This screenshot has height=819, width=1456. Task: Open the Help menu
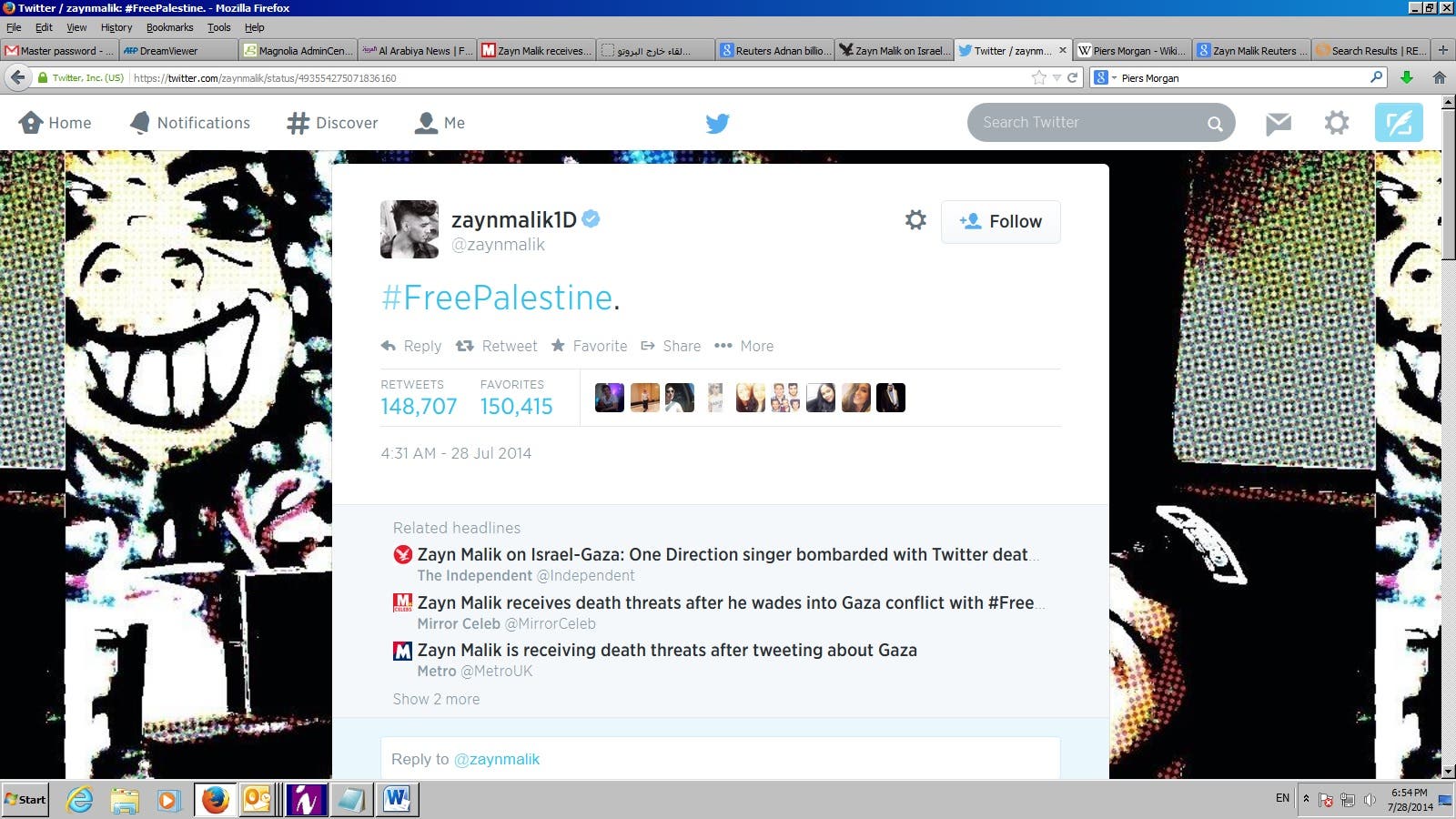(255, 27)
